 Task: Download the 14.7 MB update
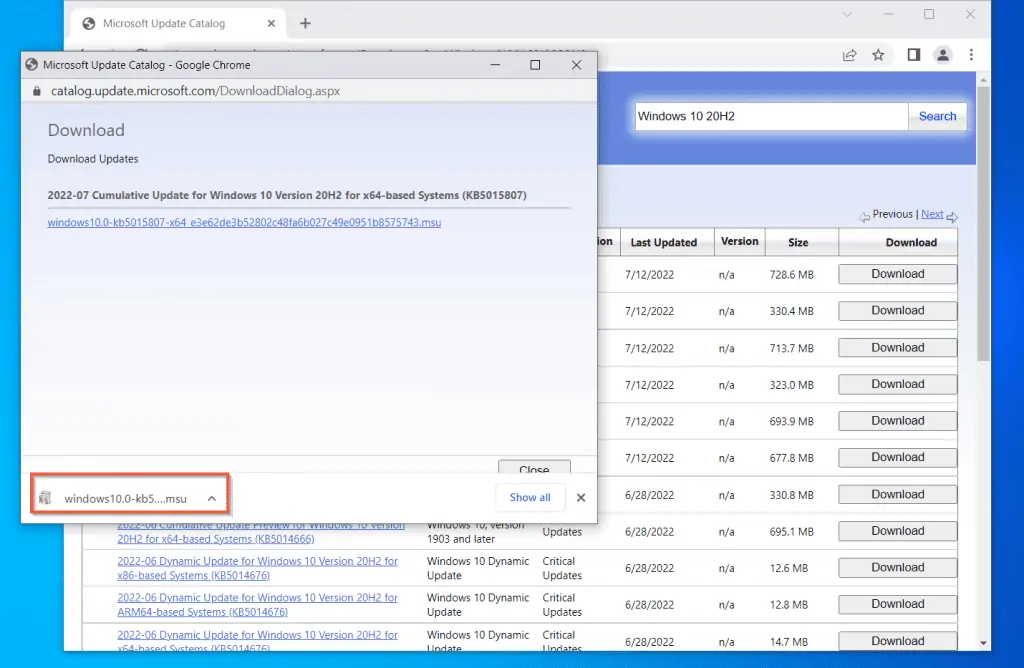click(x=897, y=641)
